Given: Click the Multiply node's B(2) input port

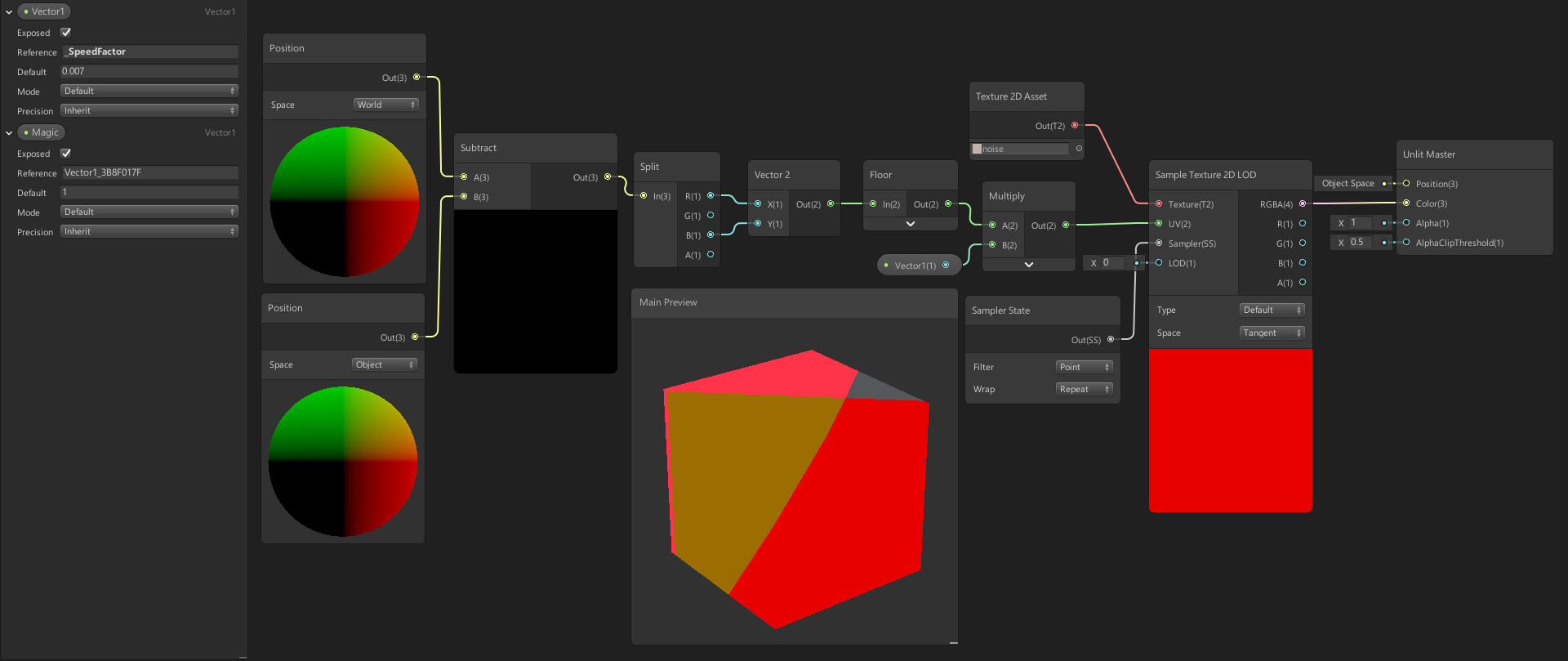Looking at the screenshot, I should (x=993, y=244).
